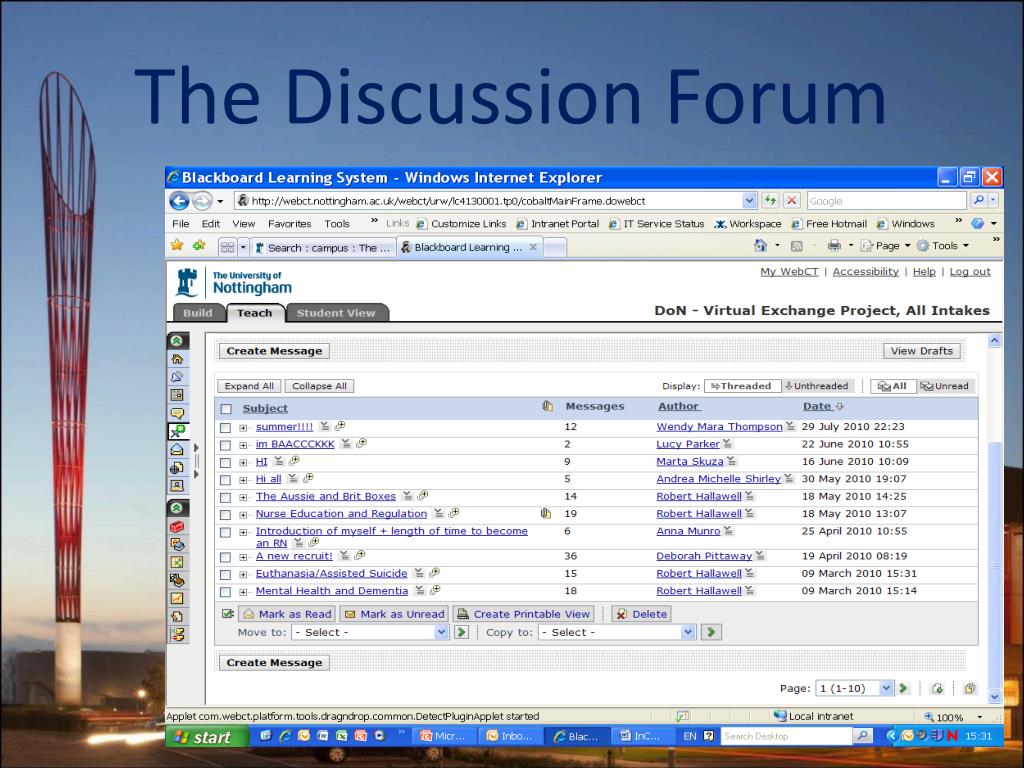Viewport: 1024px width, 768px height.
Task: Click the next page green arrow
Action: tap(904, 688)
